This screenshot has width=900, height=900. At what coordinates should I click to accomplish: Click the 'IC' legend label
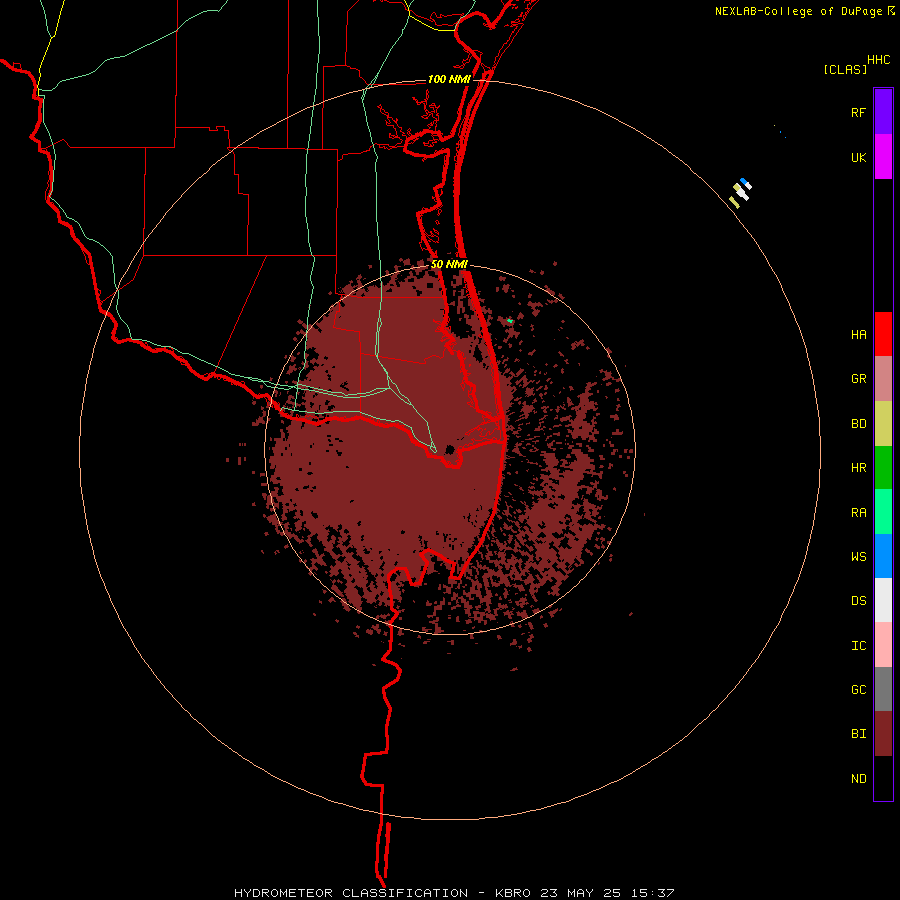[858, 646]
